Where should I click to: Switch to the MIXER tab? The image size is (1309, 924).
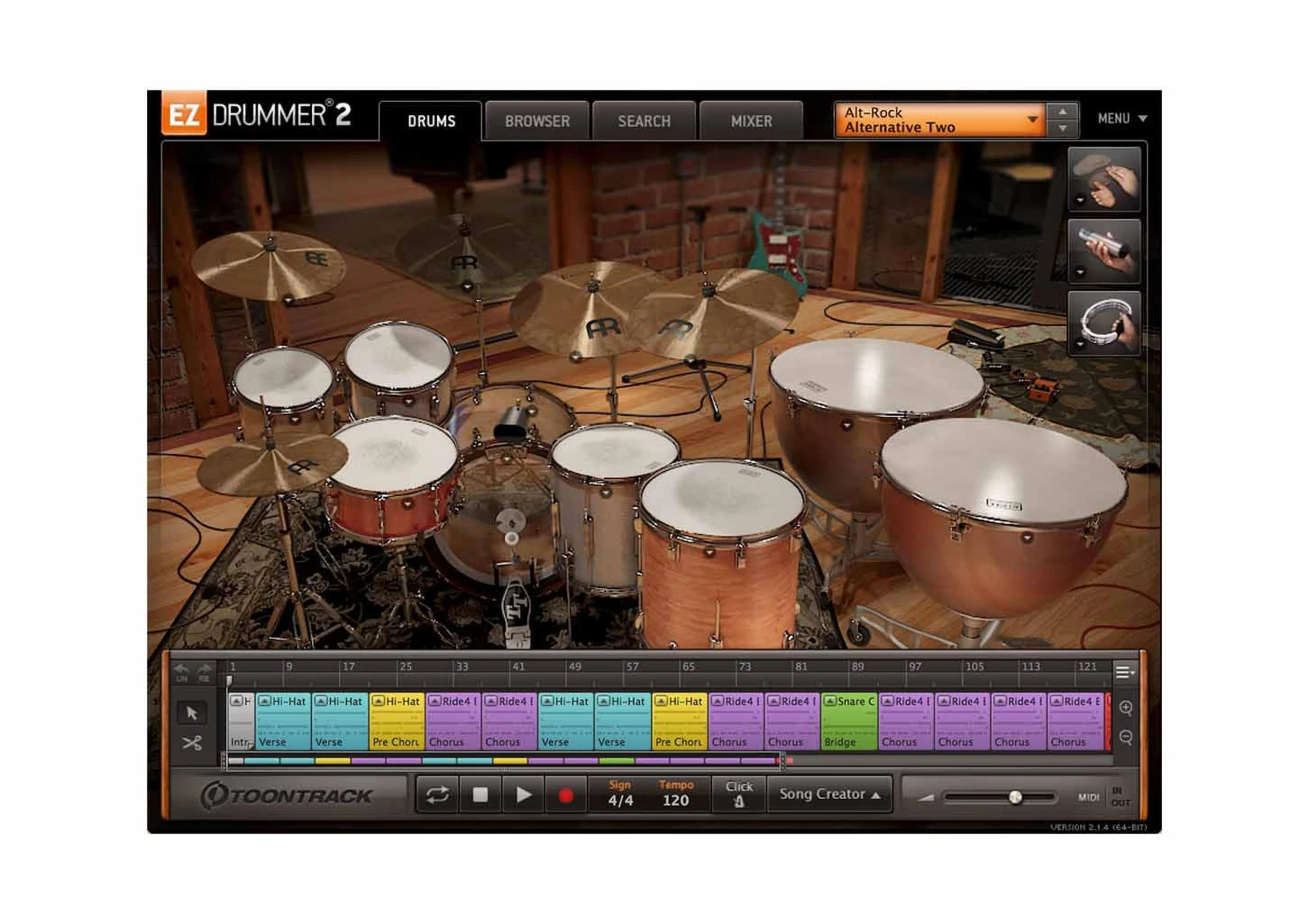coord(751,121)
